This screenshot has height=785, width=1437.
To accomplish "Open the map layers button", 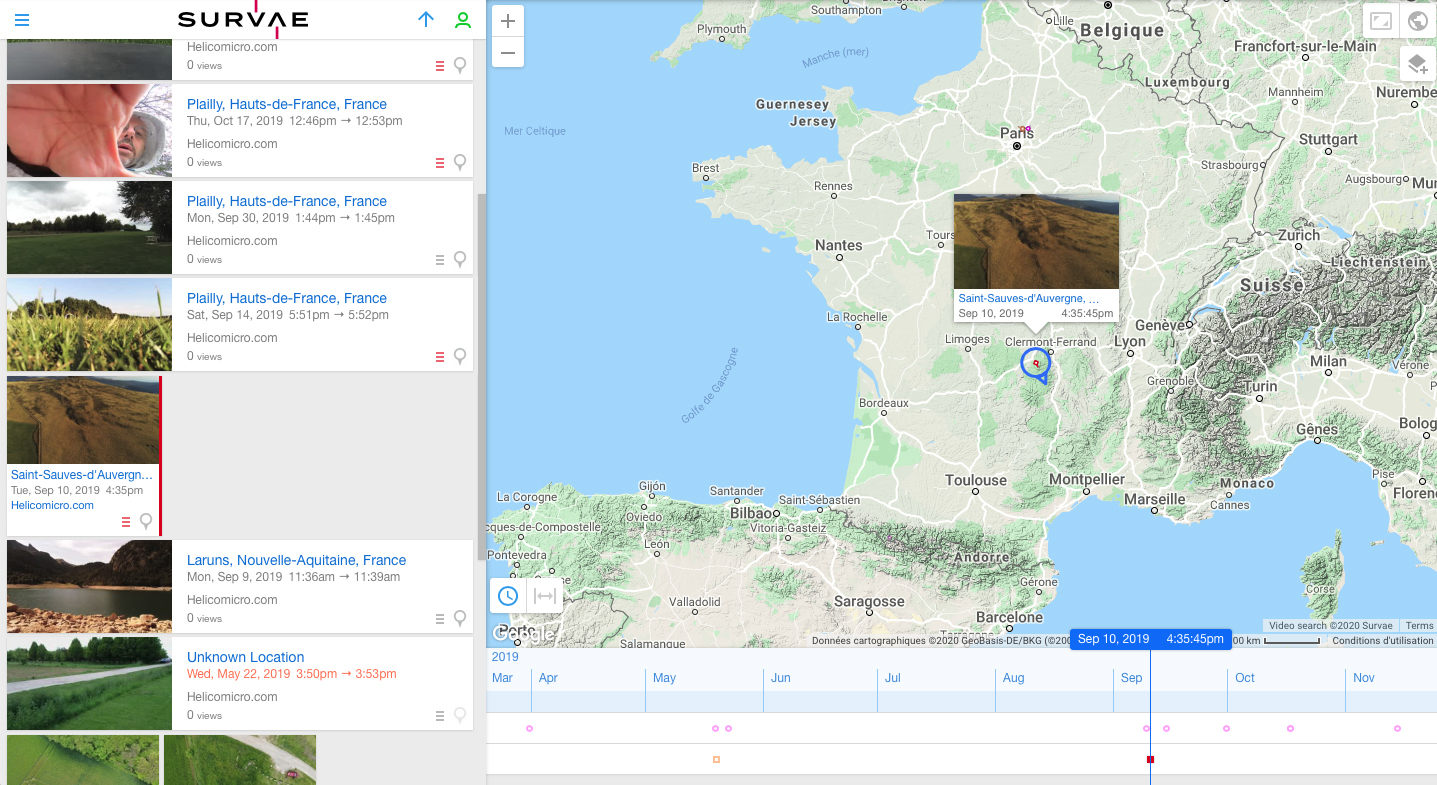I will pos(1417,65).
